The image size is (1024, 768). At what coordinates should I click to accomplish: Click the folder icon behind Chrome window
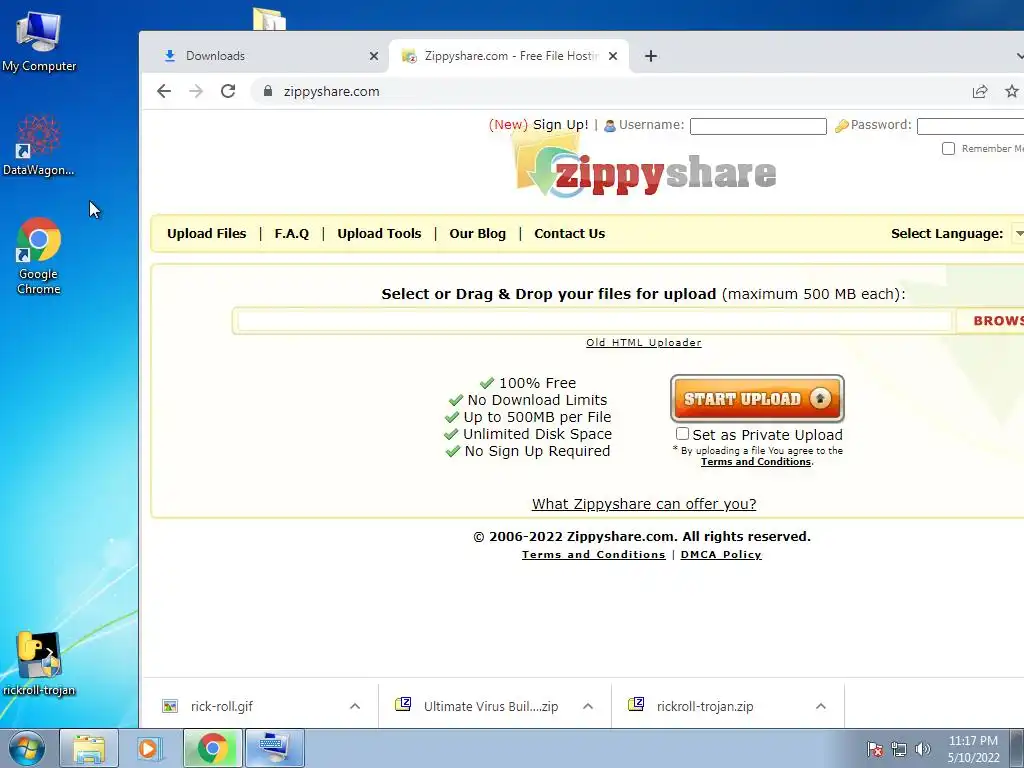pos(269,19)
